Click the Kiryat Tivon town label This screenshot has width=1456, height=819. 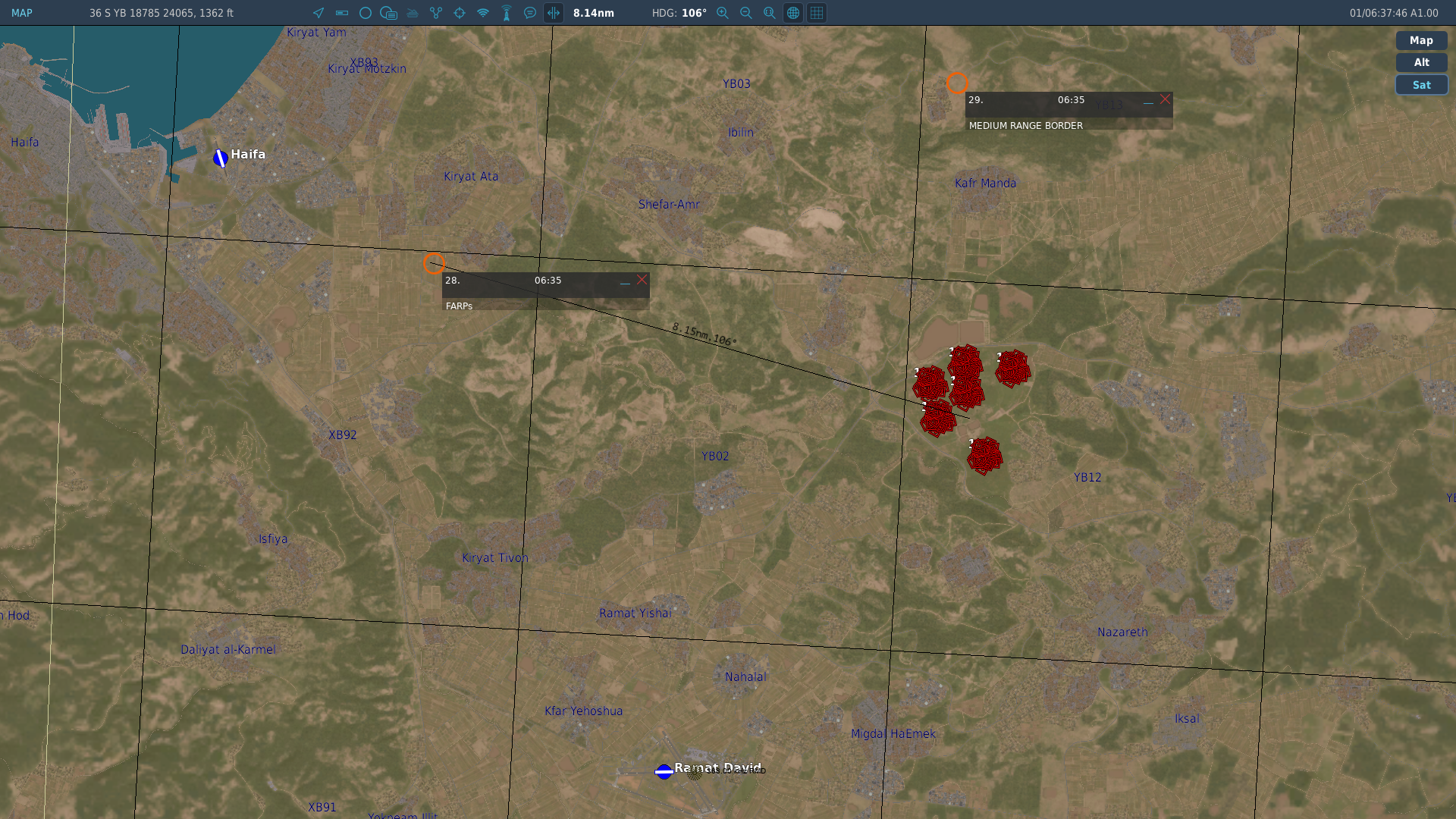tap(495, 558)
